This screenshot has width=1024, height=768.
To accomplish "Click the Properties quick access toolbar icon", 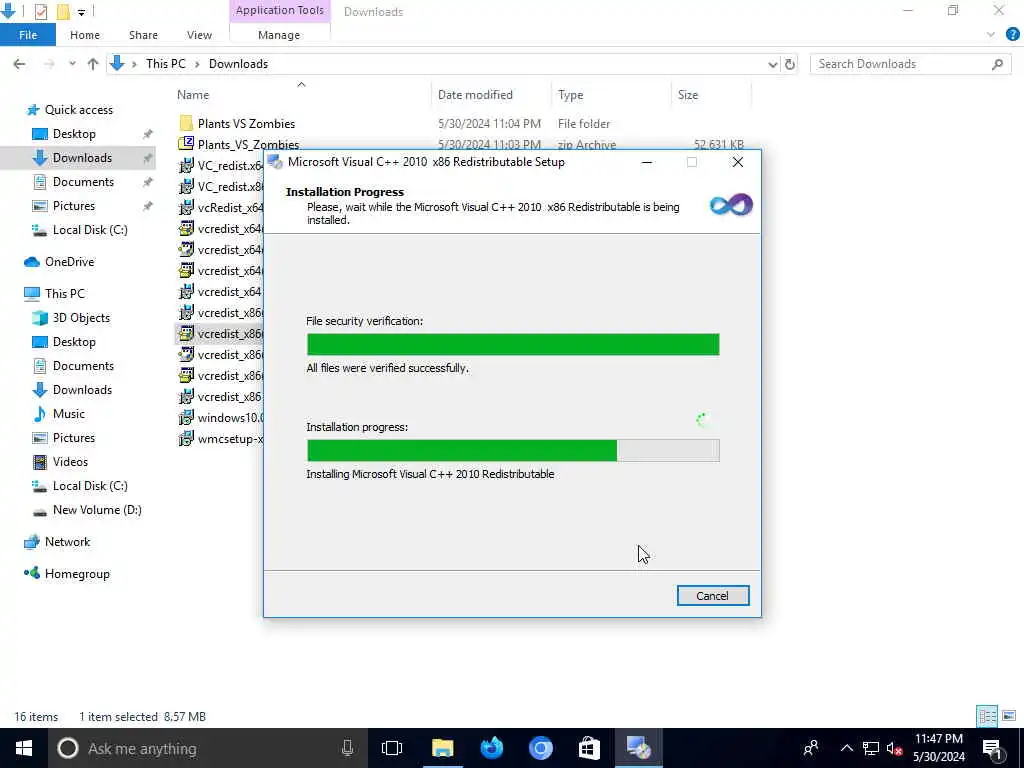I will 40,11.
